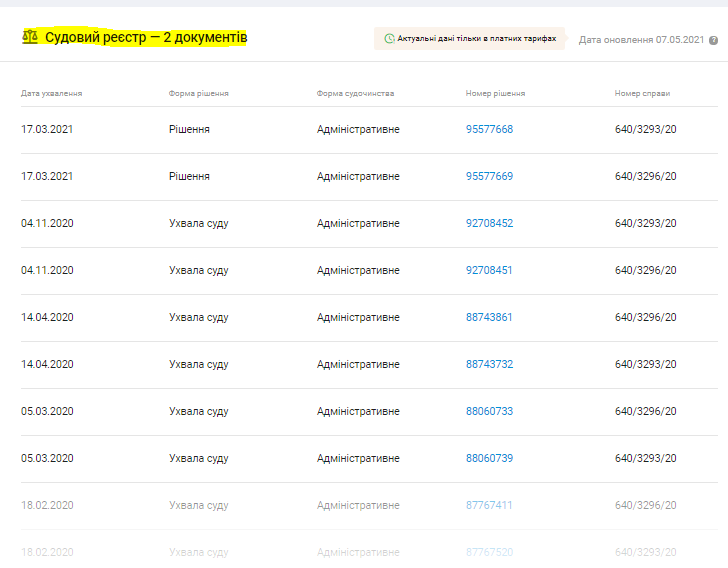The width and height of the screenshot is (728, 568).
Task: Open court ruling 92708451
Action: (489, 271)
